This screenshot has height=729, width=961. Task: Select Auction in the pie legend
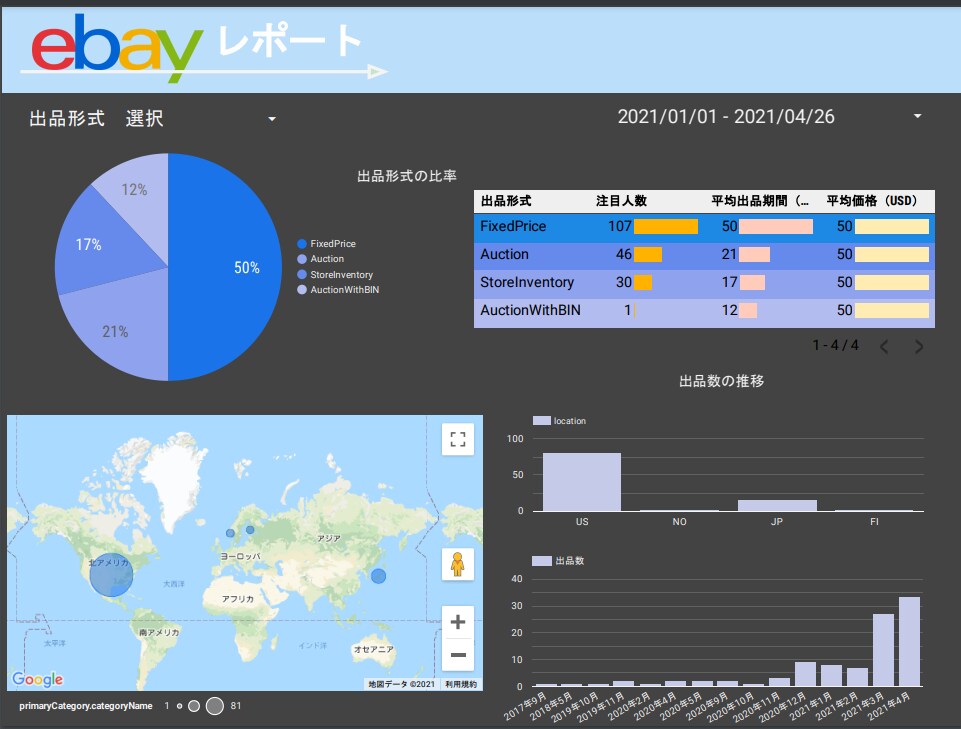tap(321, 259)
